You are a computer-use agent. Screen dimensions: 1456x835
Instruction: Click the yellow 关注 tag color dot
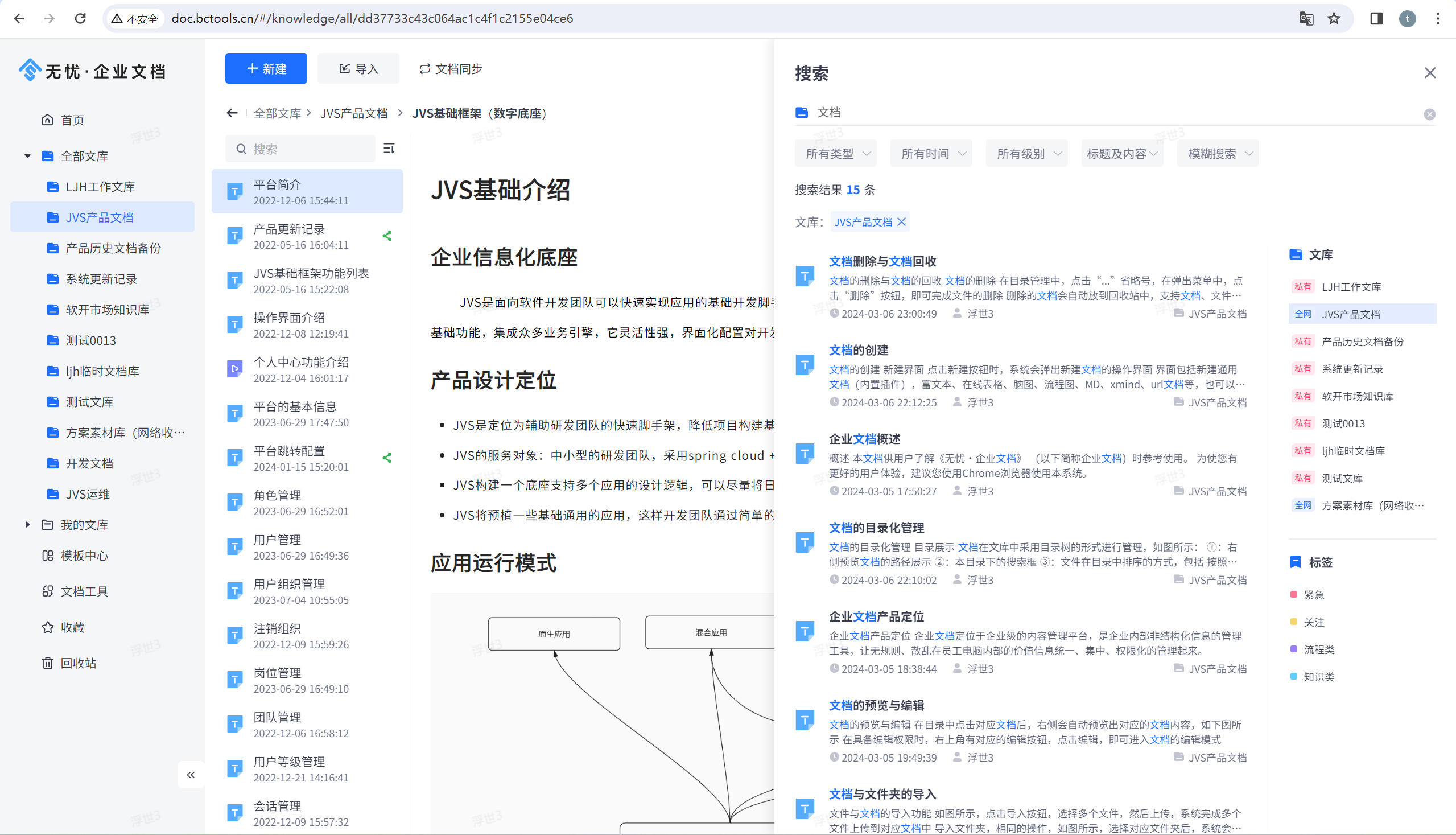pyautogui.click(x=1294, y=622)
